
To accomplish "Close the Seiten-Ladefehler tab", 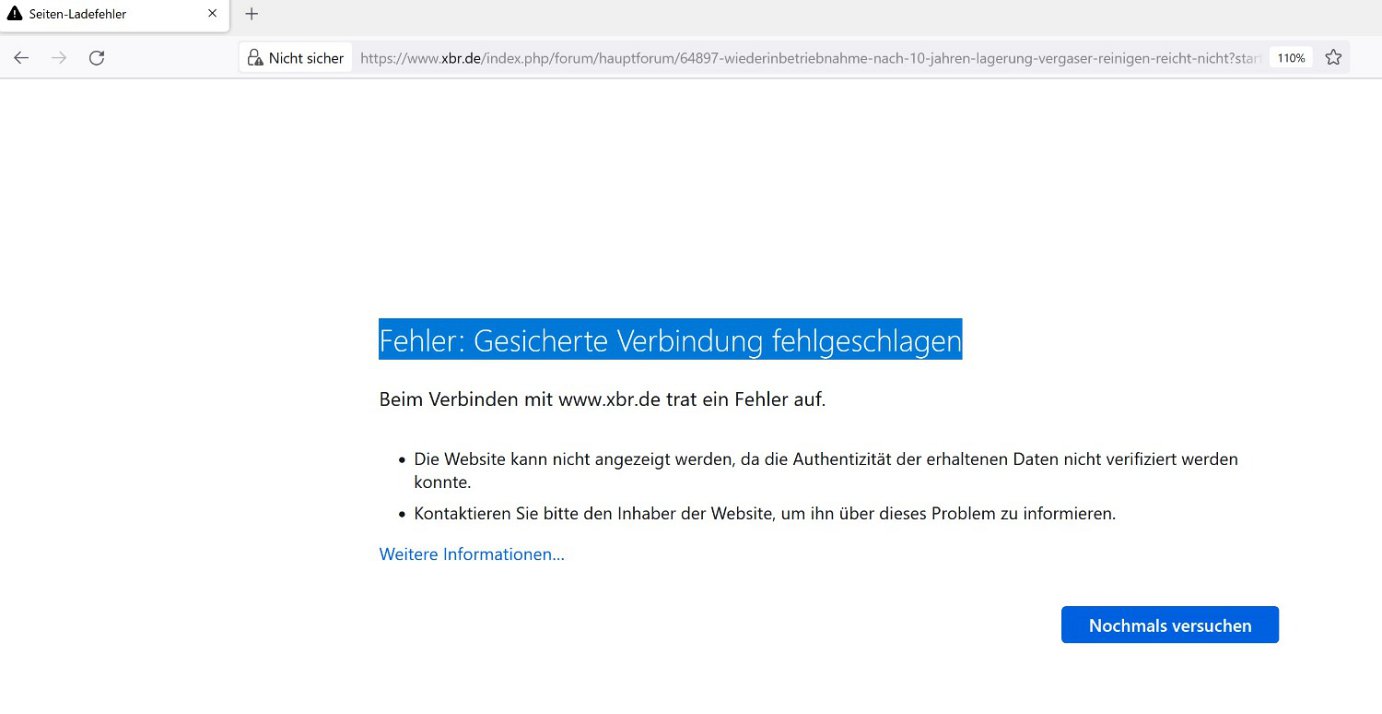I will pyautogui.click(x=211, y=13).
